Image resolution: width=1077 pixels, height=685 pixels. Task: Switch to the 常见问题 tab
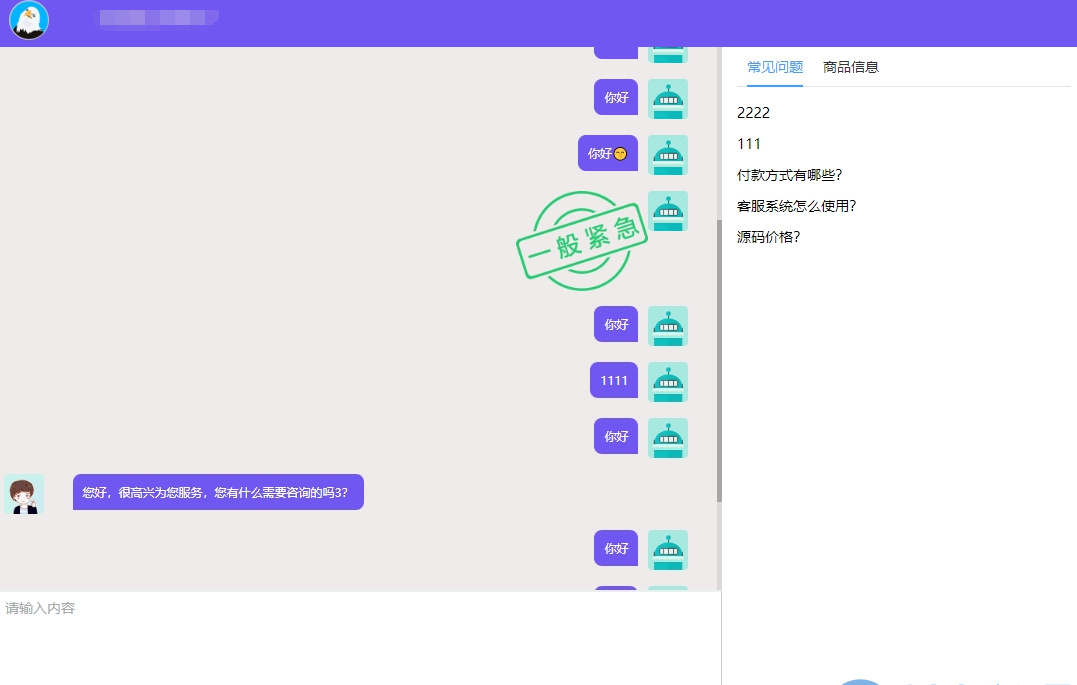click(775, 67)
